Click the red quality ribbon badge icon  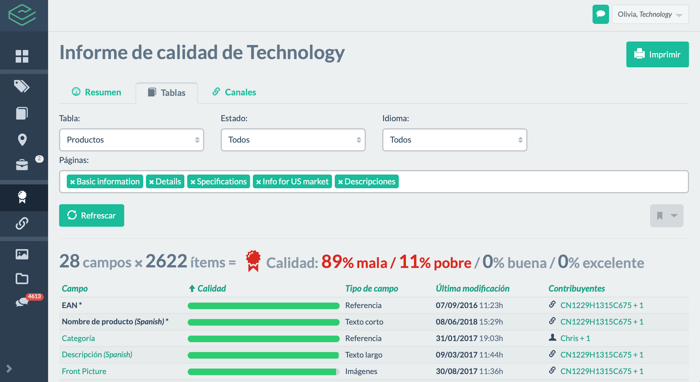tap(253, 261)
